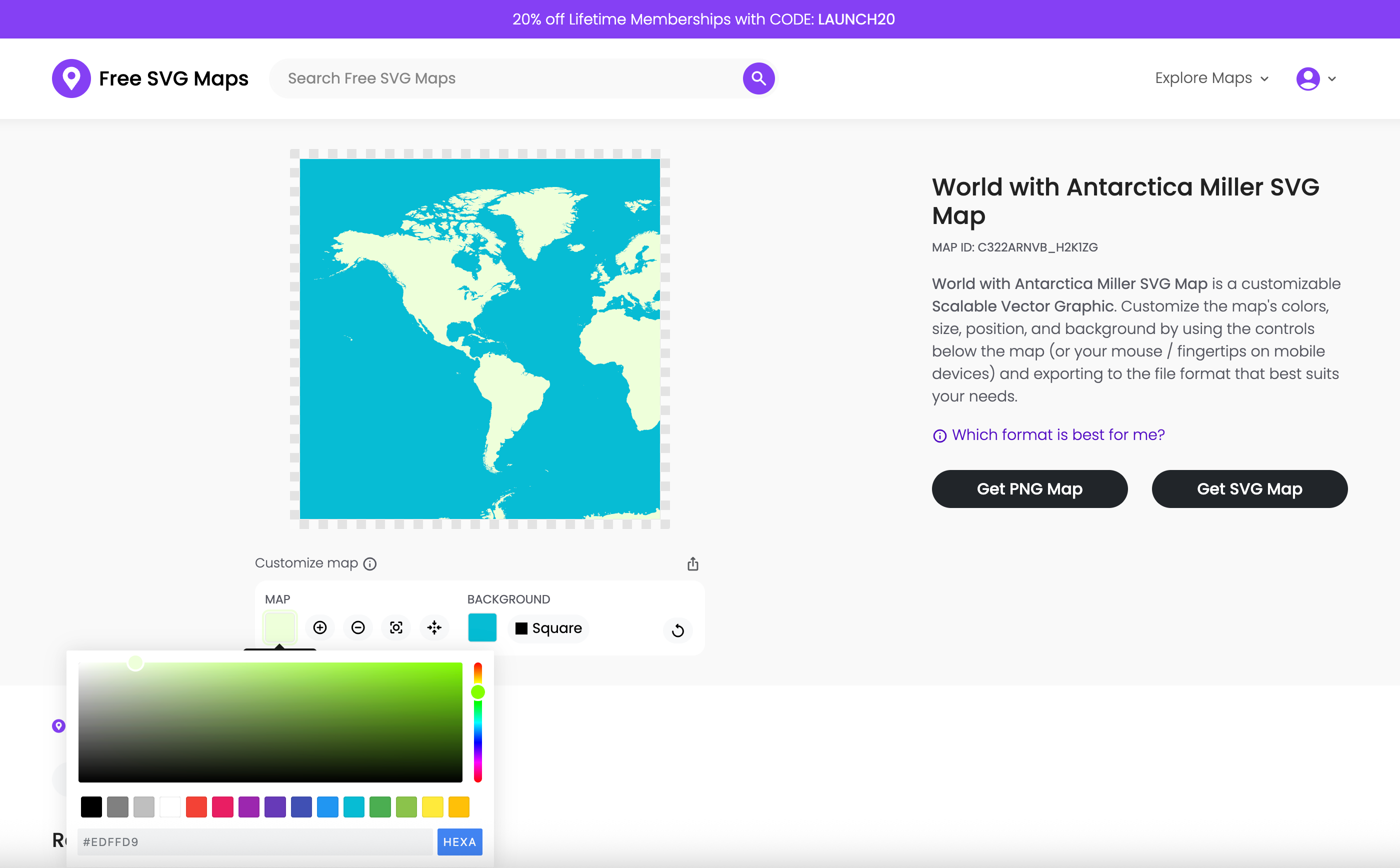Click the #EDFFD9 hex input field
Image resolution: width=1400 pixels, height=868 pixels.
tap(254, 841)
